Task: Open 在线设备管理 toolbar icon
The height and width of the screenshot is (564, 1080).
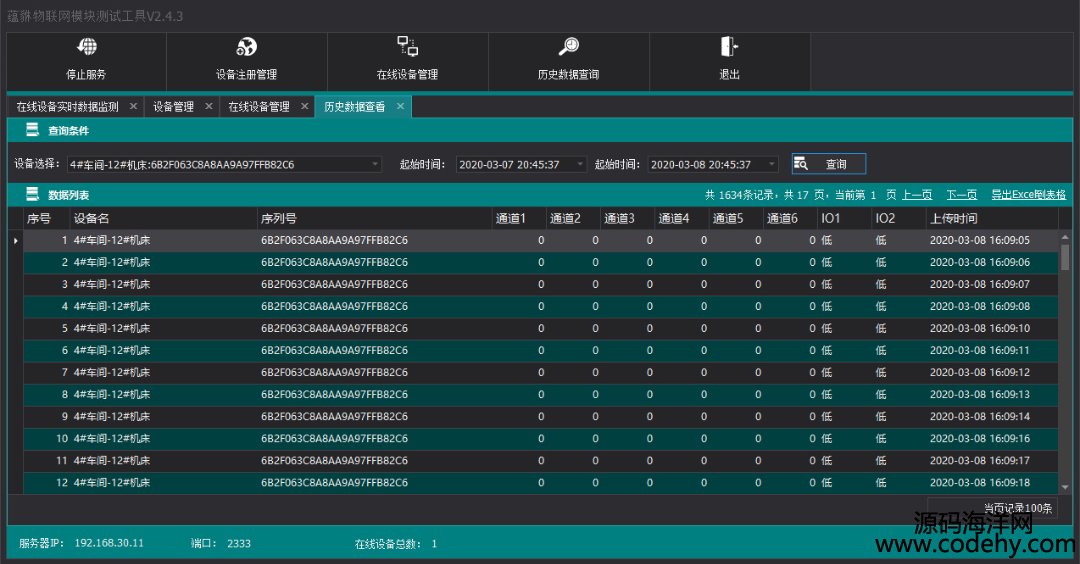Action: [x=407, y=46]
